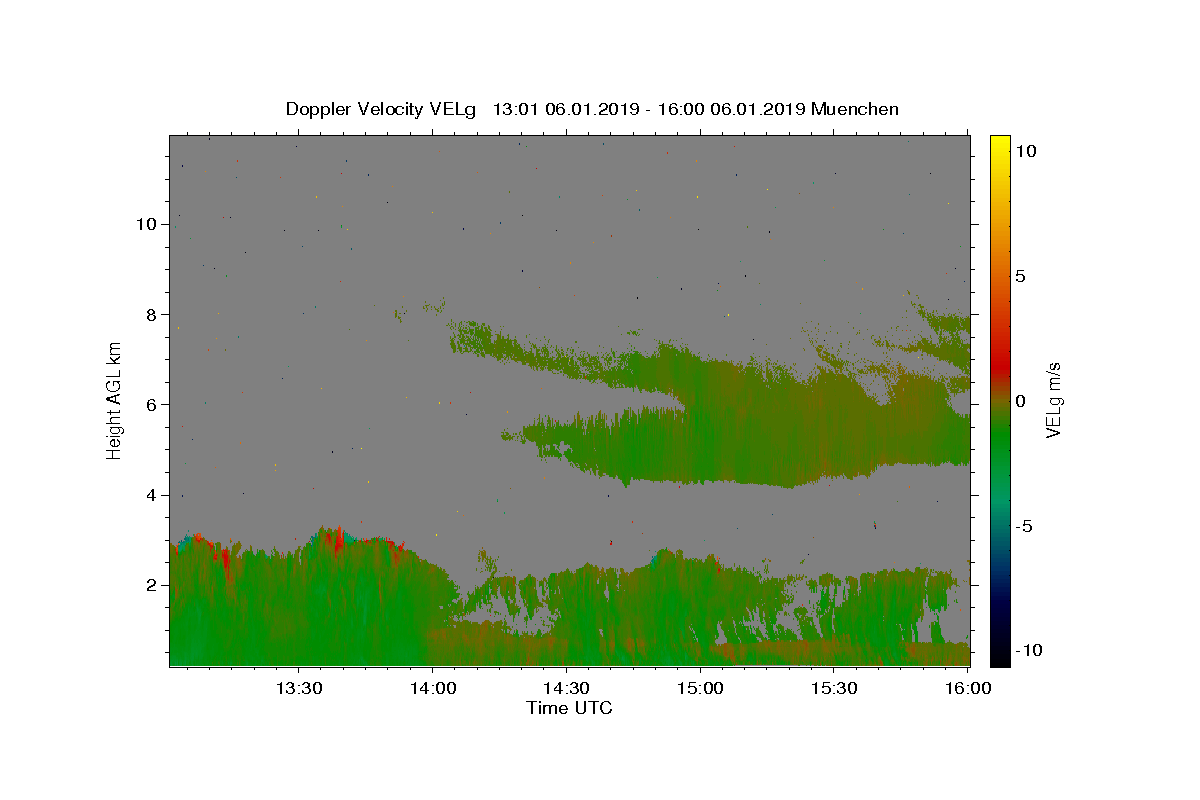Click the black bottom of the colorbar
1200x800 pixels.
pos(999,658)
